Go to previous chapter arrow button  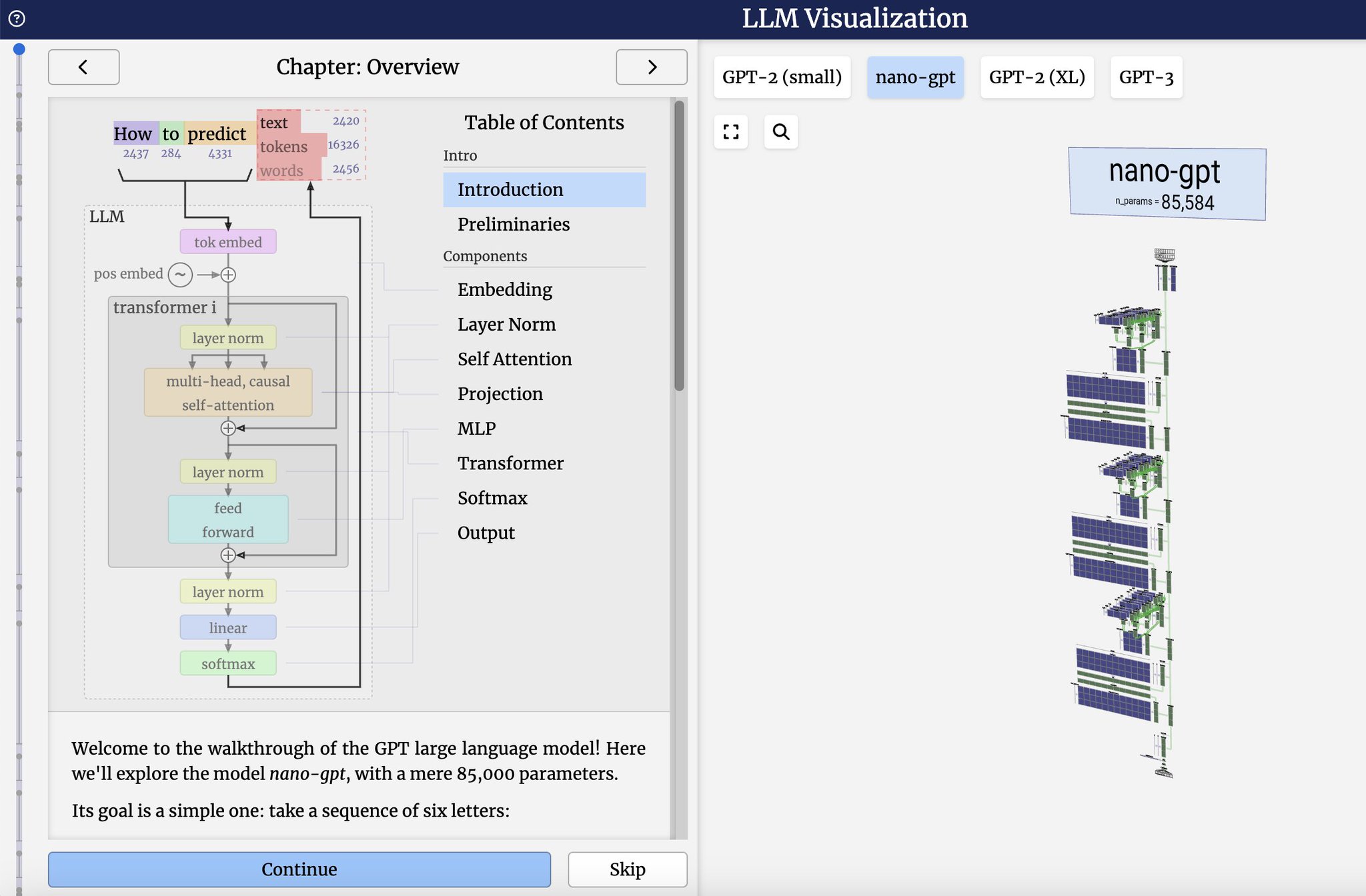pos(83,67)
